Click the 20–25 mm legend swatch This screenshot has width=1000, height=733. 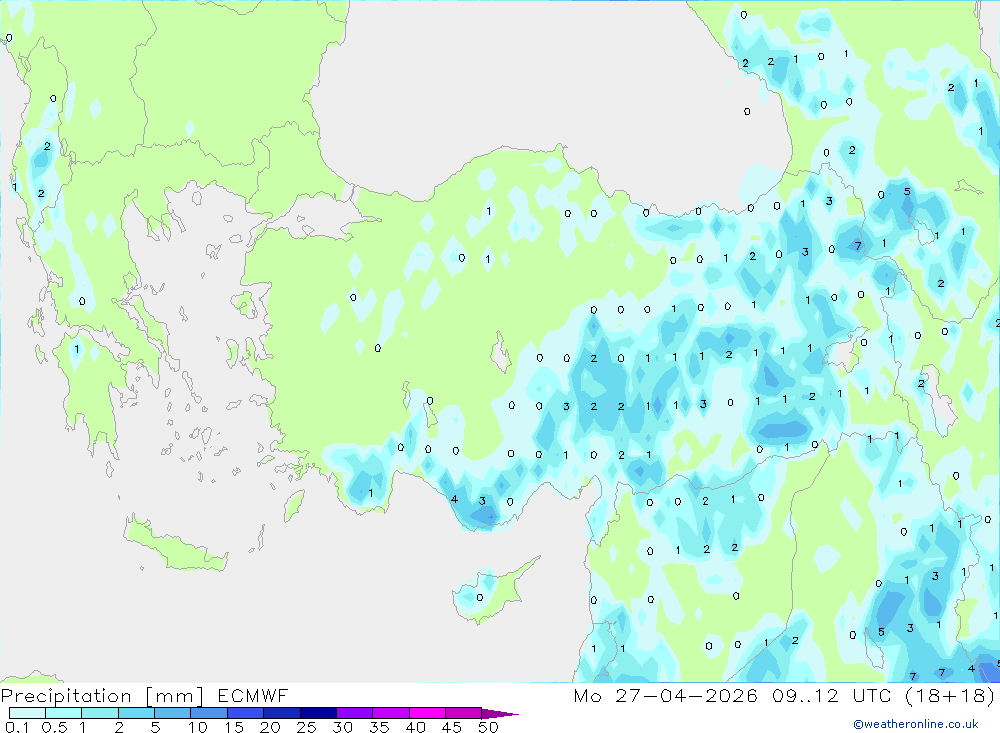coord(282,713)
